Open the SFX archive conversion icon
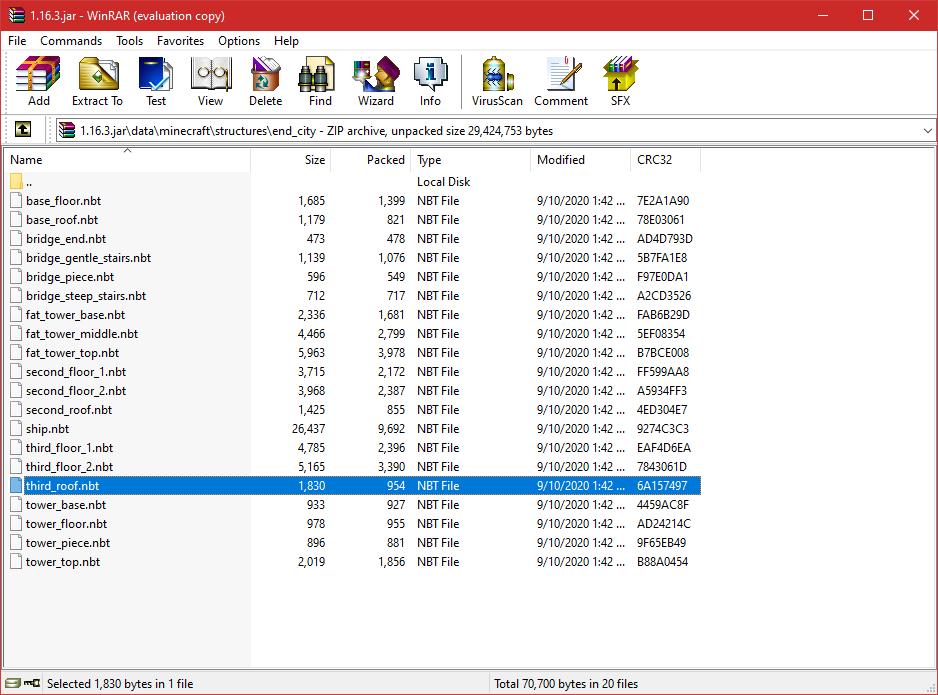Image resolution: width=938 pixels, height=695 pixels. point(620,81)
